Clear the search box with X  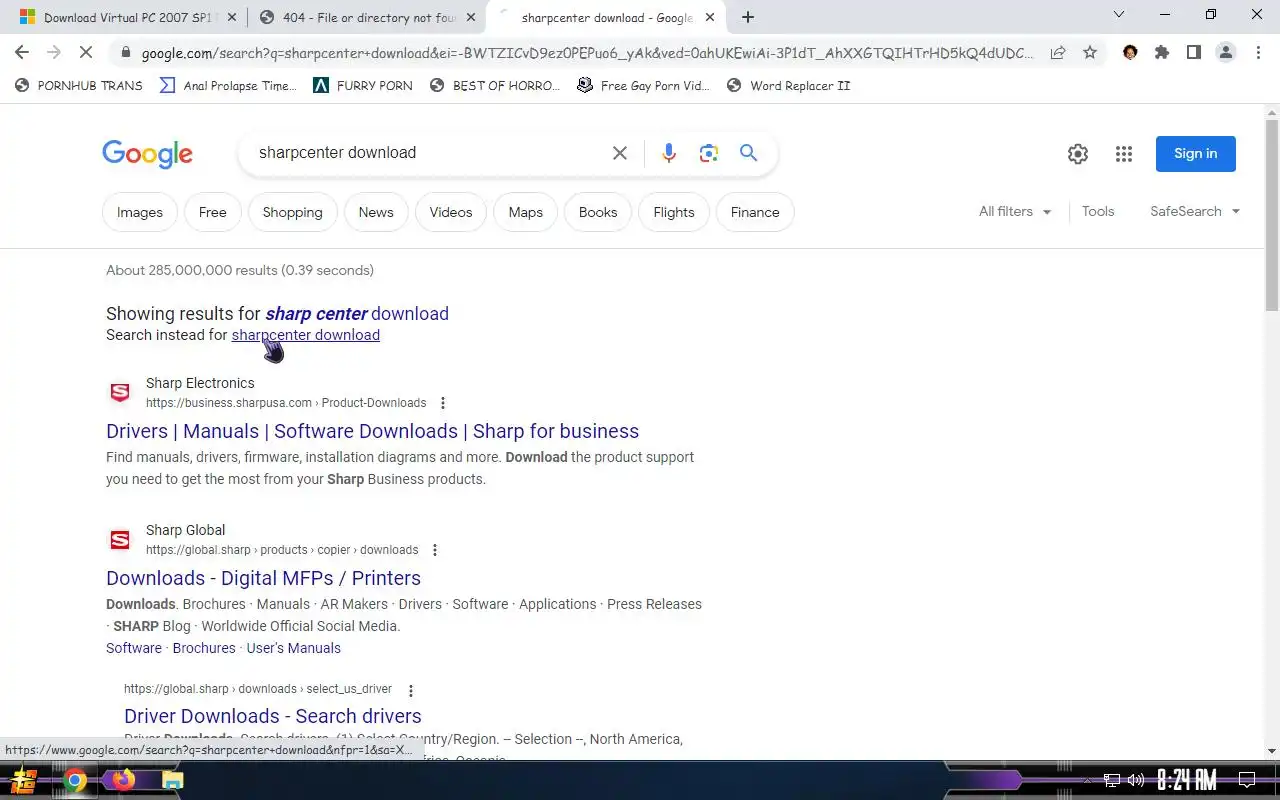pyautogui.click(x=620, y=153)
